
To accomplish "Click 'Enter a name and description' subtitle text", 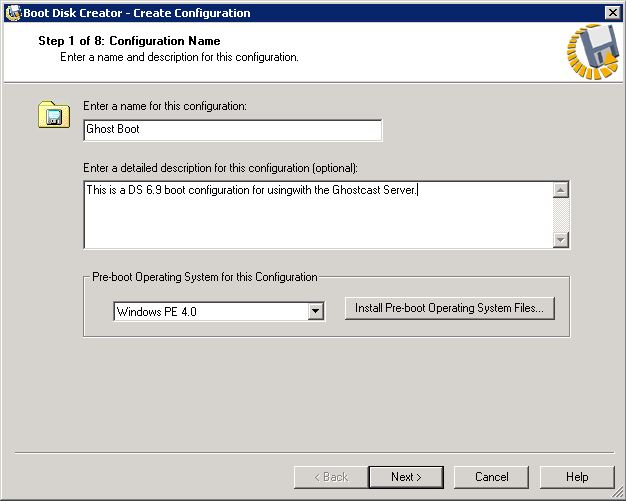I will click(x=179, y=57).
